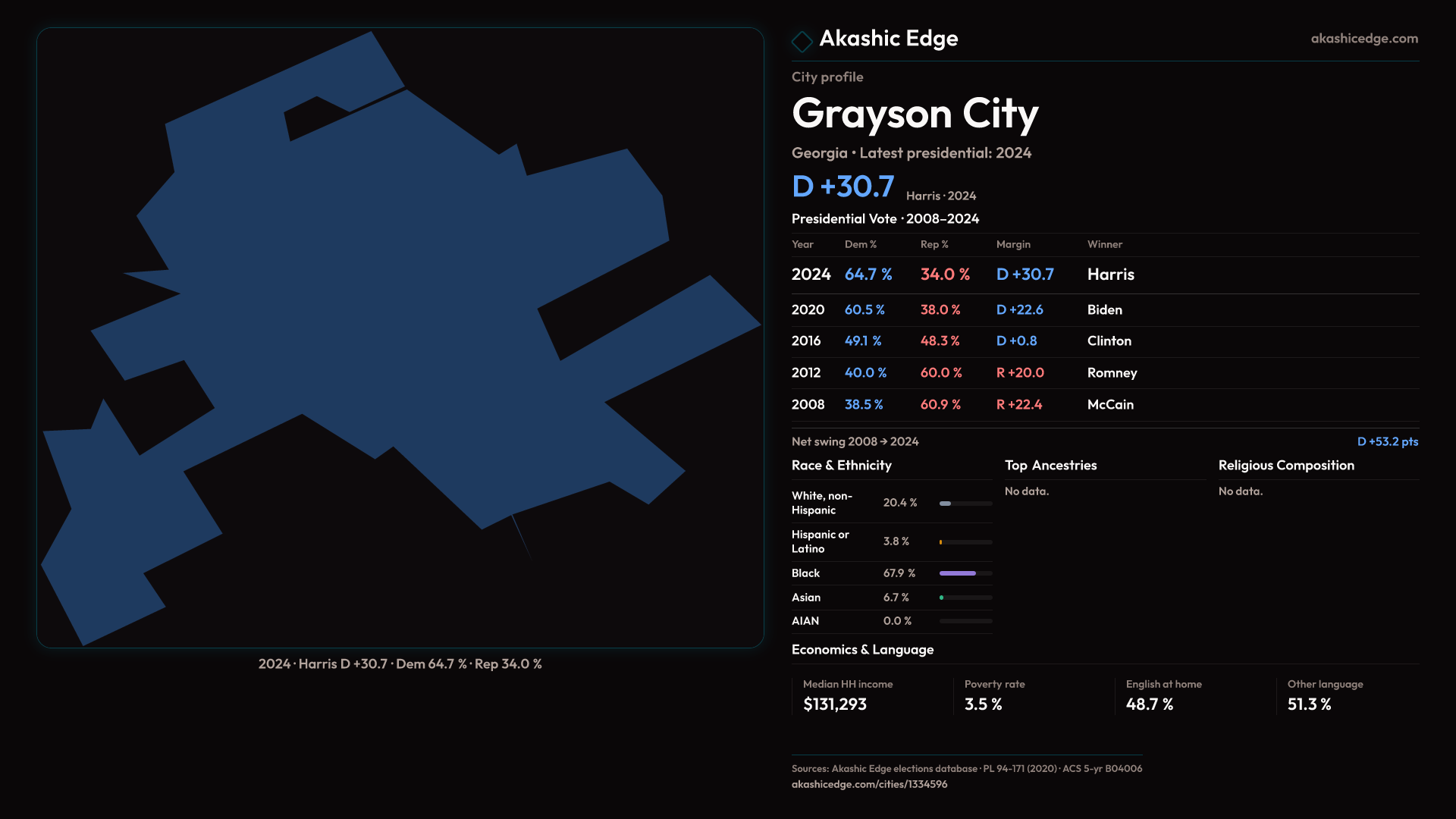Viewport: 1456px width, 819px height.
Task: Click the Margin column header
Action: click(1013, 244)
